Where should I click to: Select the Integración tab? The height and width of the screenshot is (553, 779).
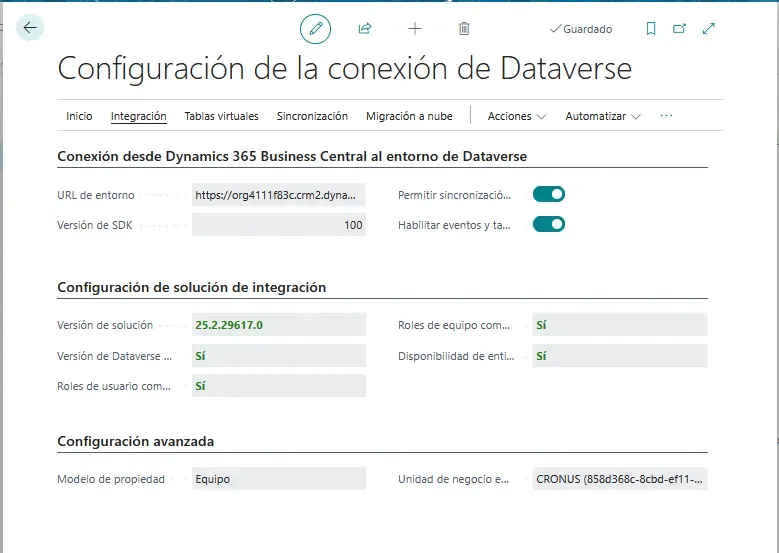coord(139,116)
